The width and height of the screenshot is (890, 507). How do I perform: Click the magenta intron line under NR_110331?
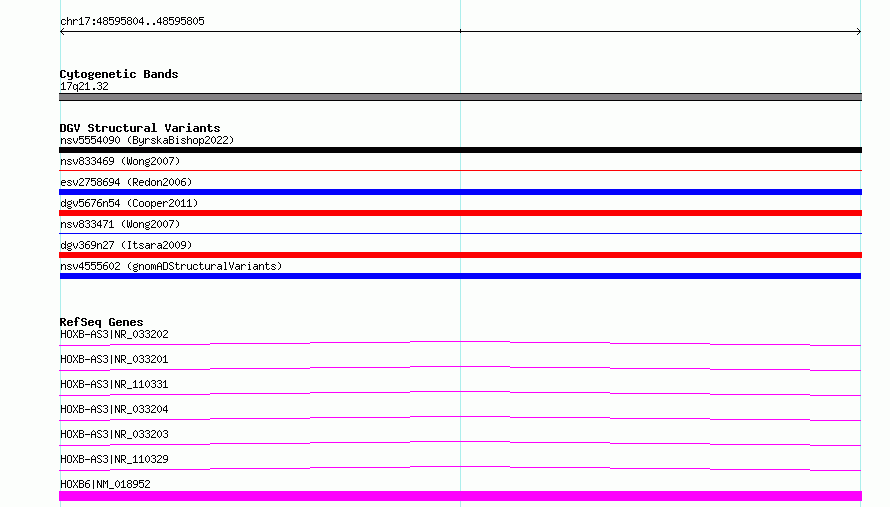460,392
